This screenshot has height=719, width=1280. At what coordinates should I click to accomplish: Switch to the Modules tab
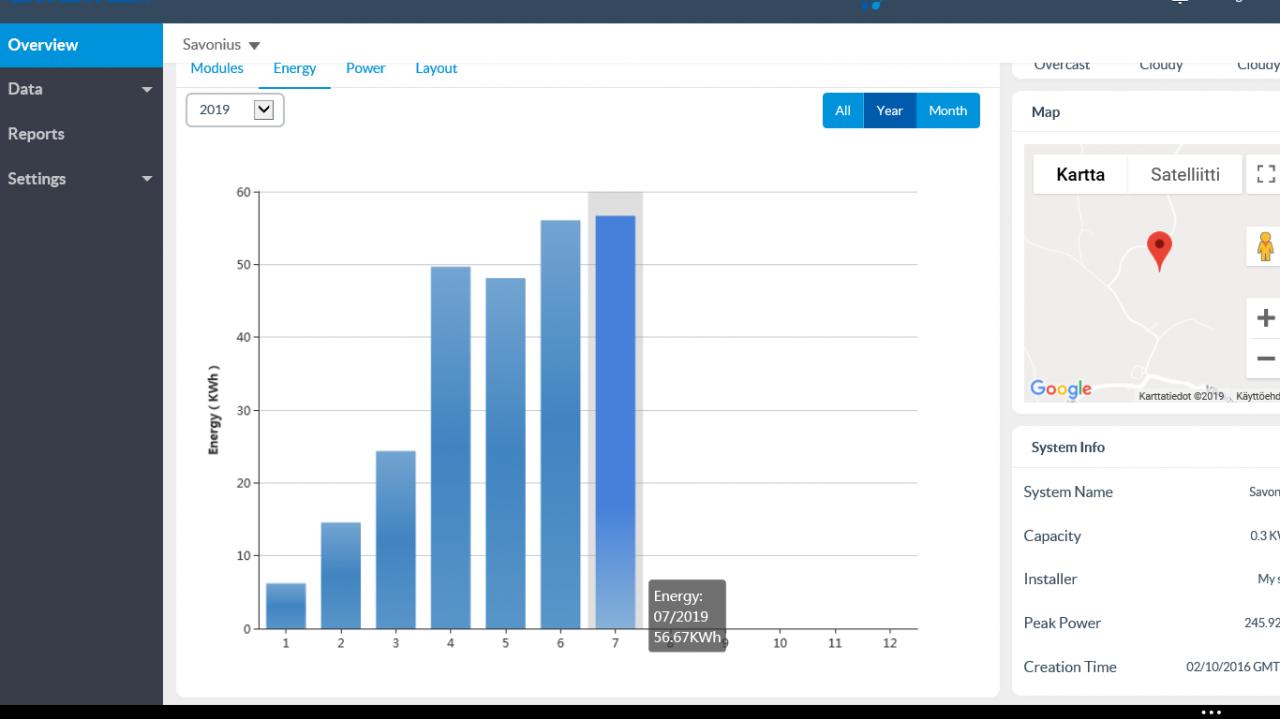coord(217,68)
